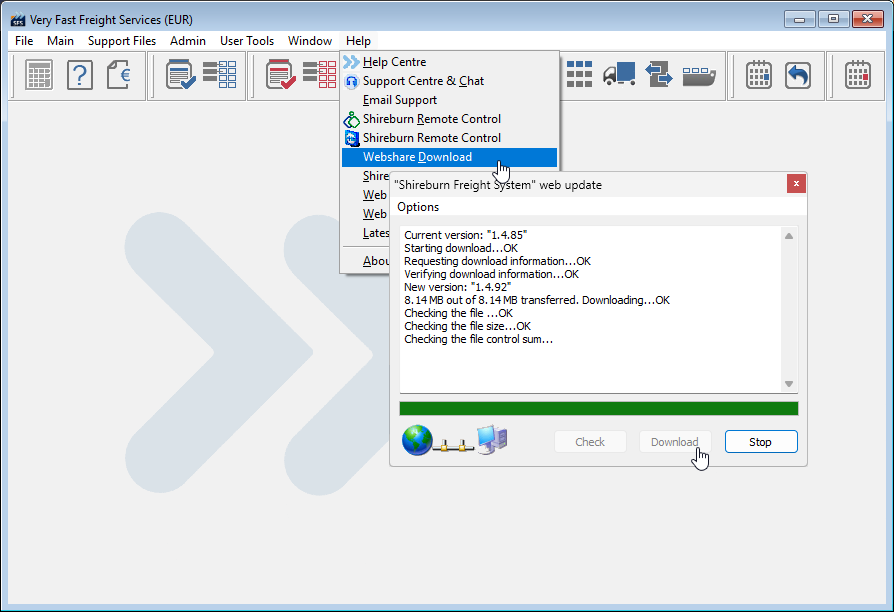Choose Shireburn Remote Control with blue icon
The image size is (894, 612).
coord(449,138)
